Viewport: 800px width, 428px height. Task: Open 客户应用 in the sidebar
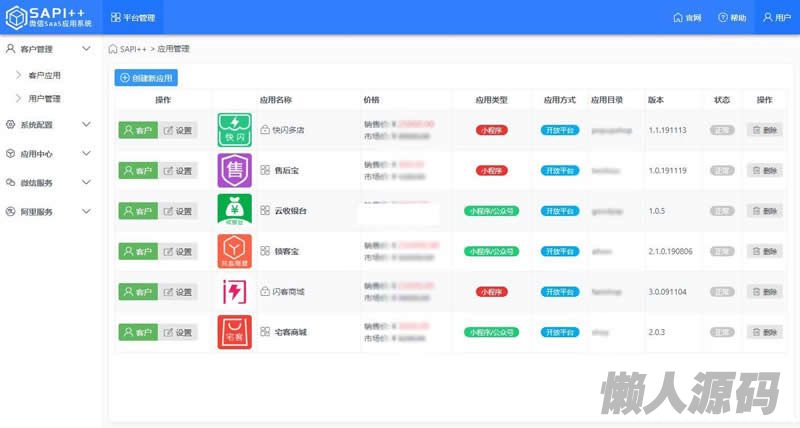(x=44, y=75)
